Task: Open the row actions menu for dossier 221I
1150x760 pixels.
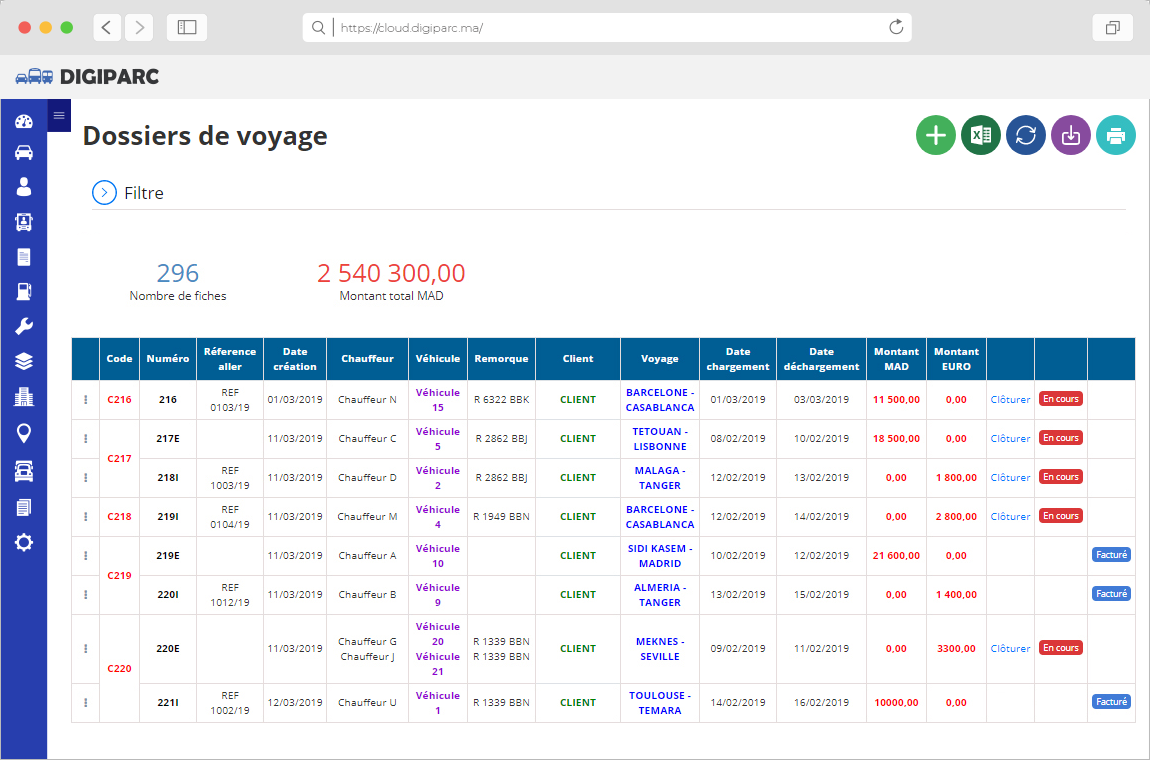Action: (x=85, y=702)
